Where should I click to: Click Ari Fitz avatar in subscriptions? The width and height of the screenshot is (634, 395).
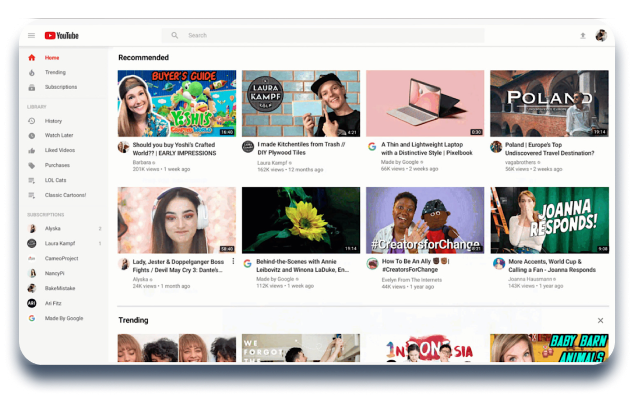click(32, 303)
